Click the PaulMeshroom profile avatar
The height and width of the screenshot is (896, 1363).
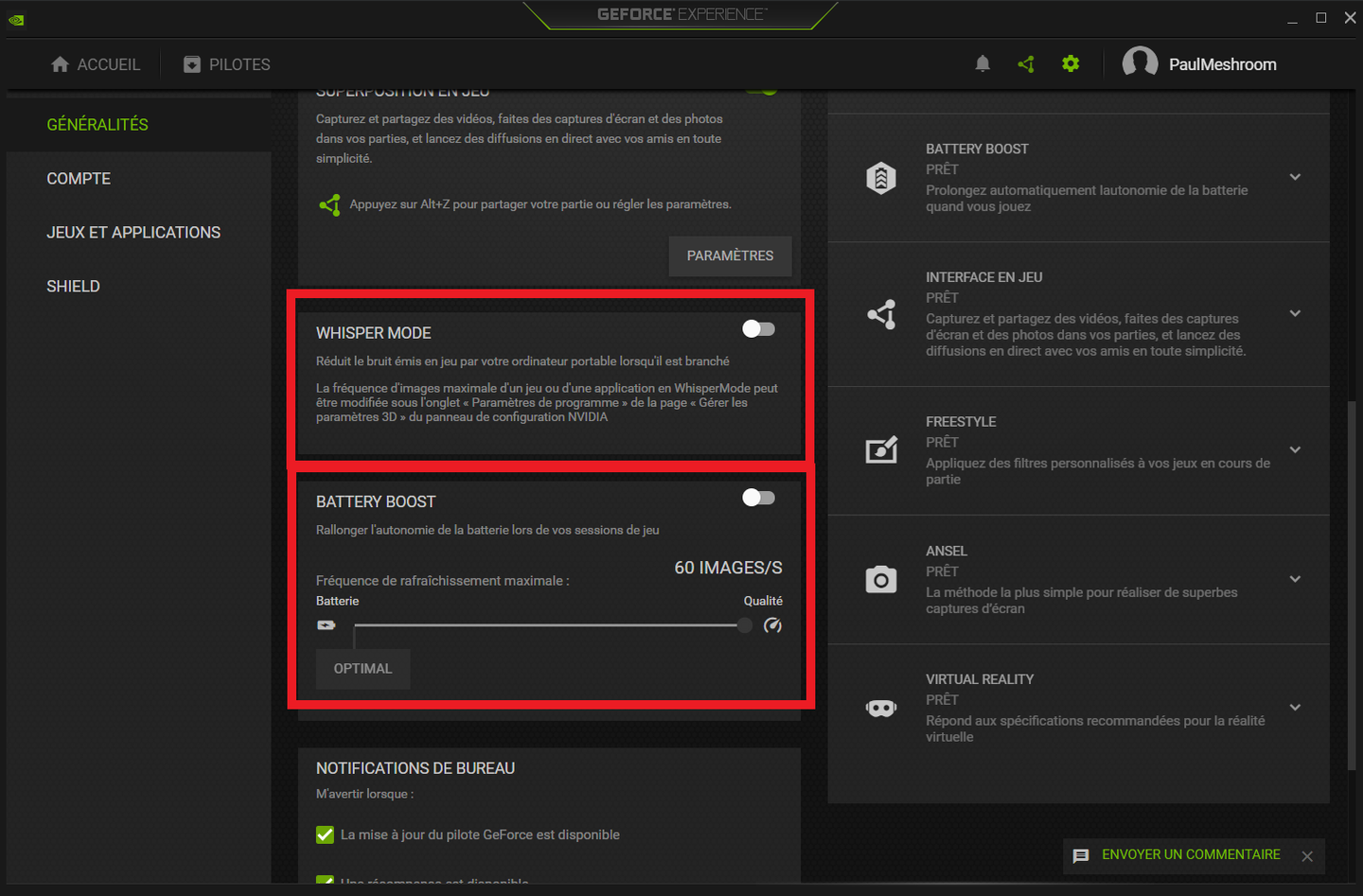point(1141,61)
